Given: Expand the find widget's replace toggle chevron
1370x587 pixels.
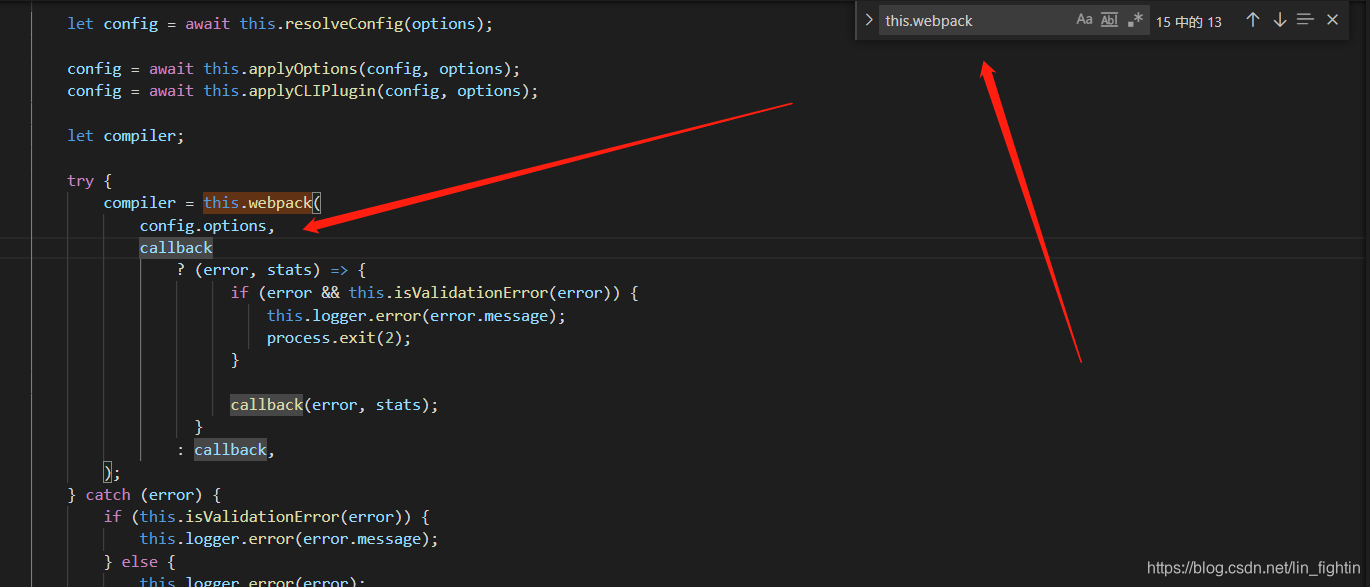Looking at the screenshot, I should coord(868,20).
